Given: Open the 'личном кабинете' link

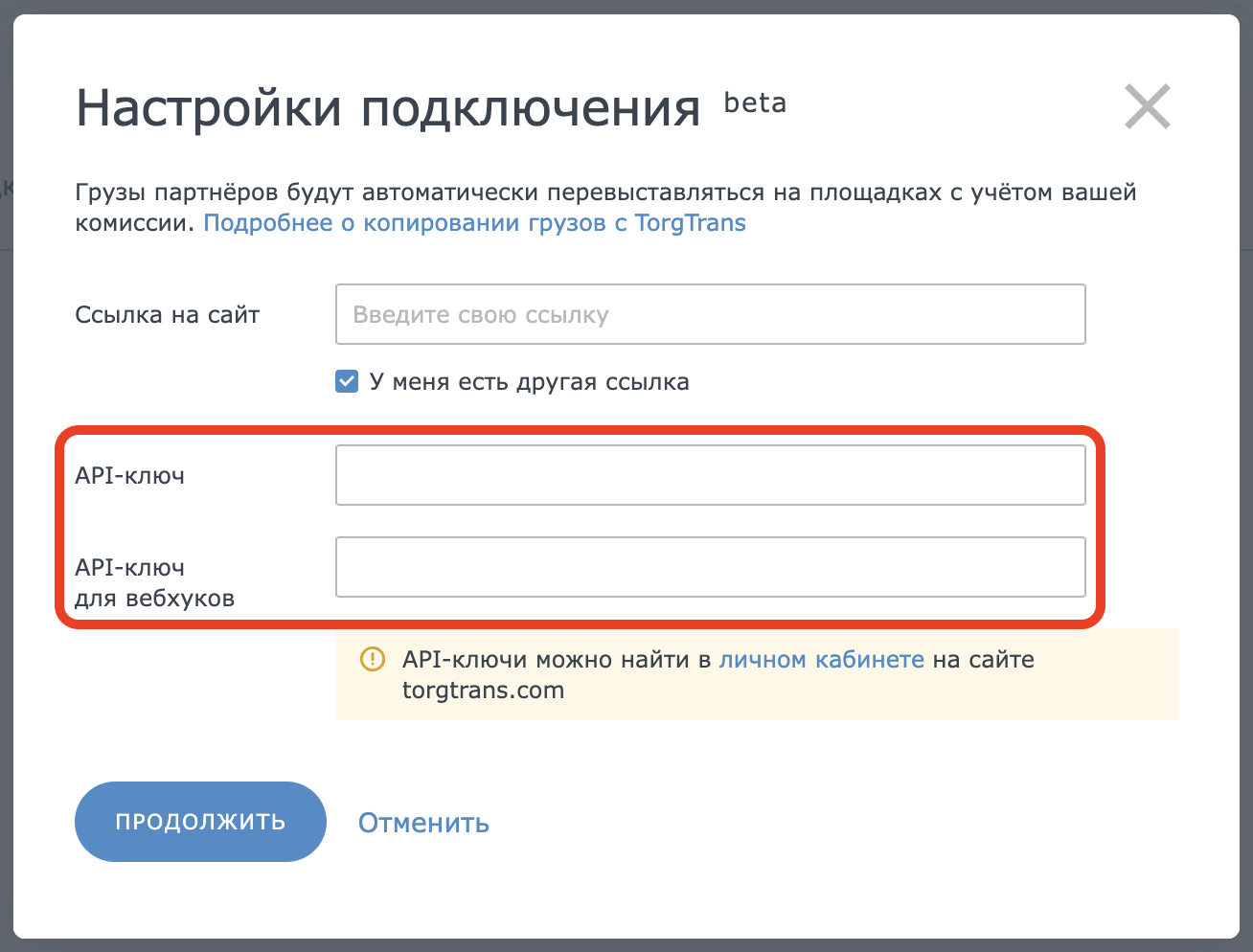Looking at the screenshot, I should point(821,660).
